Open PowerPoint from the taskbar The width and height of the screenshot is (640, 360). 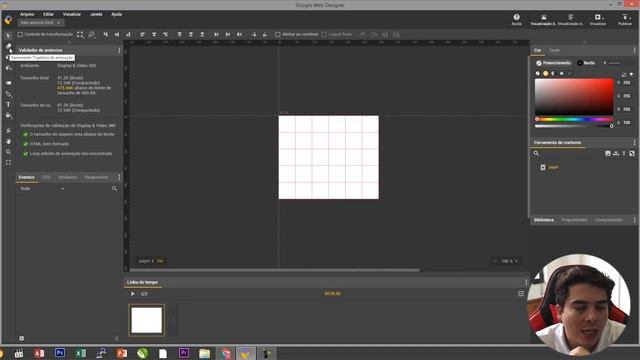122,353
